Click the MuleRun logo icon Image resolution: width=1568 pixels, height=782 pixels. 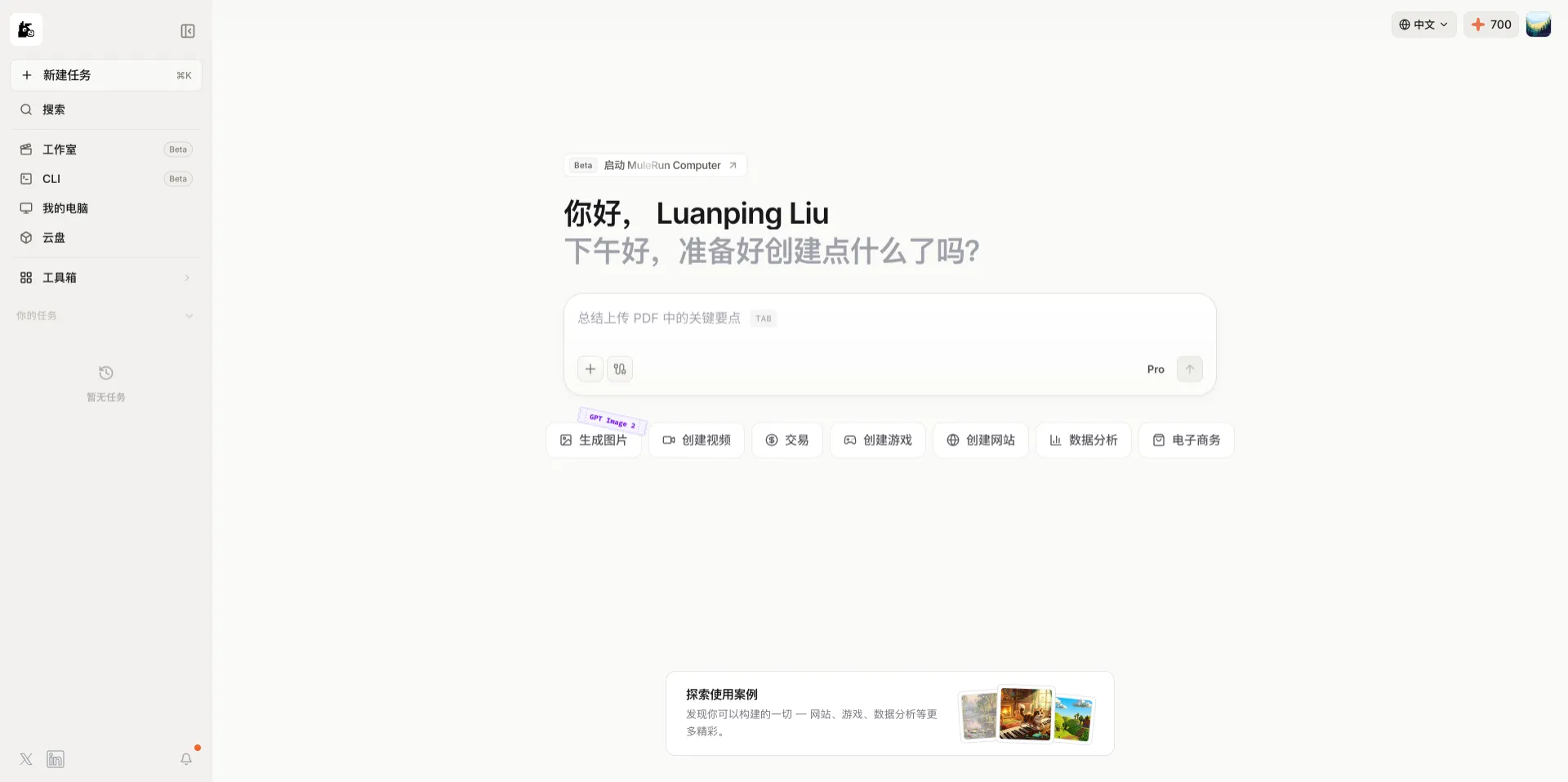tap(26, 29)
